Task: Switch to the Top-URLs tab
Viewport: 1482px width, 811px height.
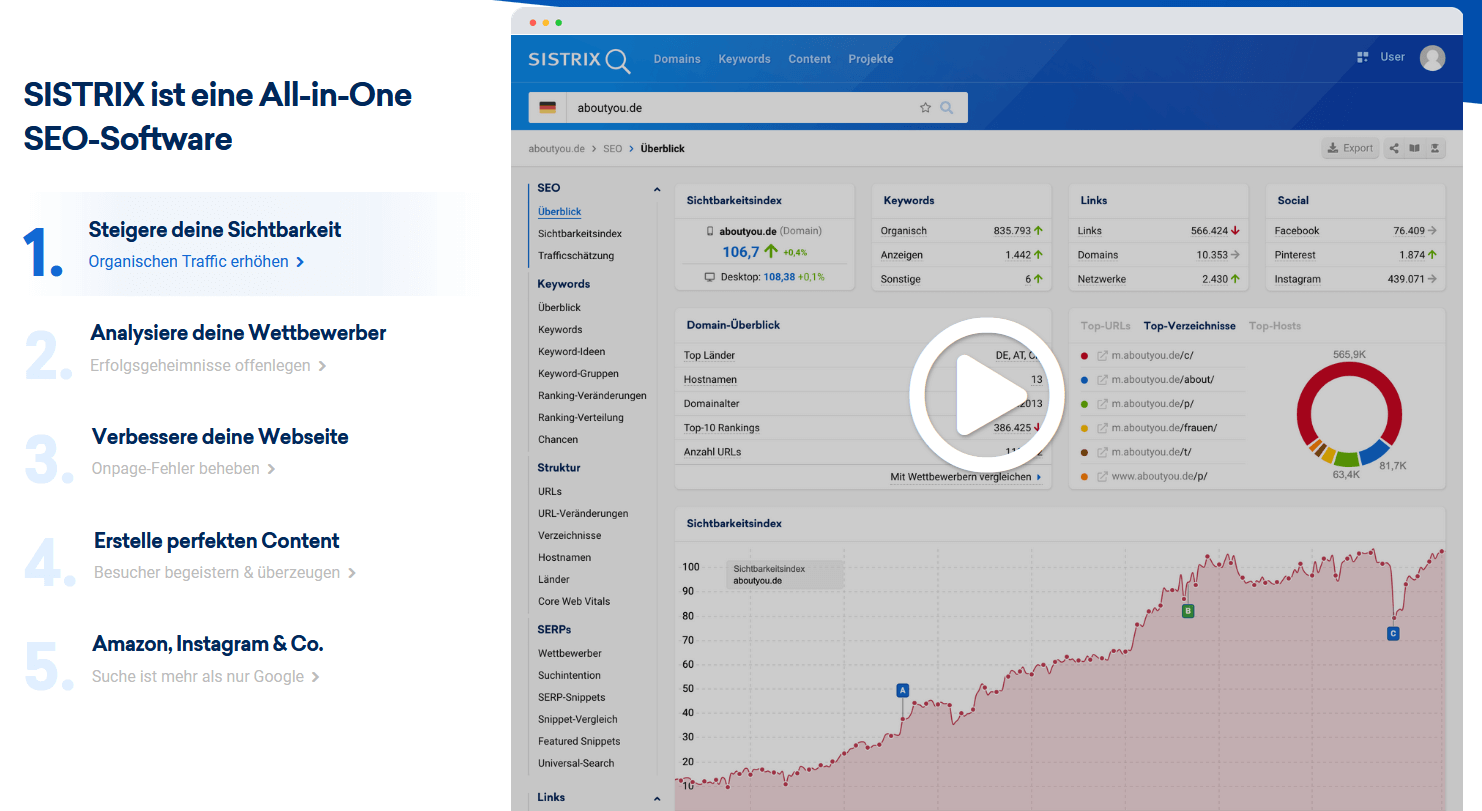Action: (1106, 326)
